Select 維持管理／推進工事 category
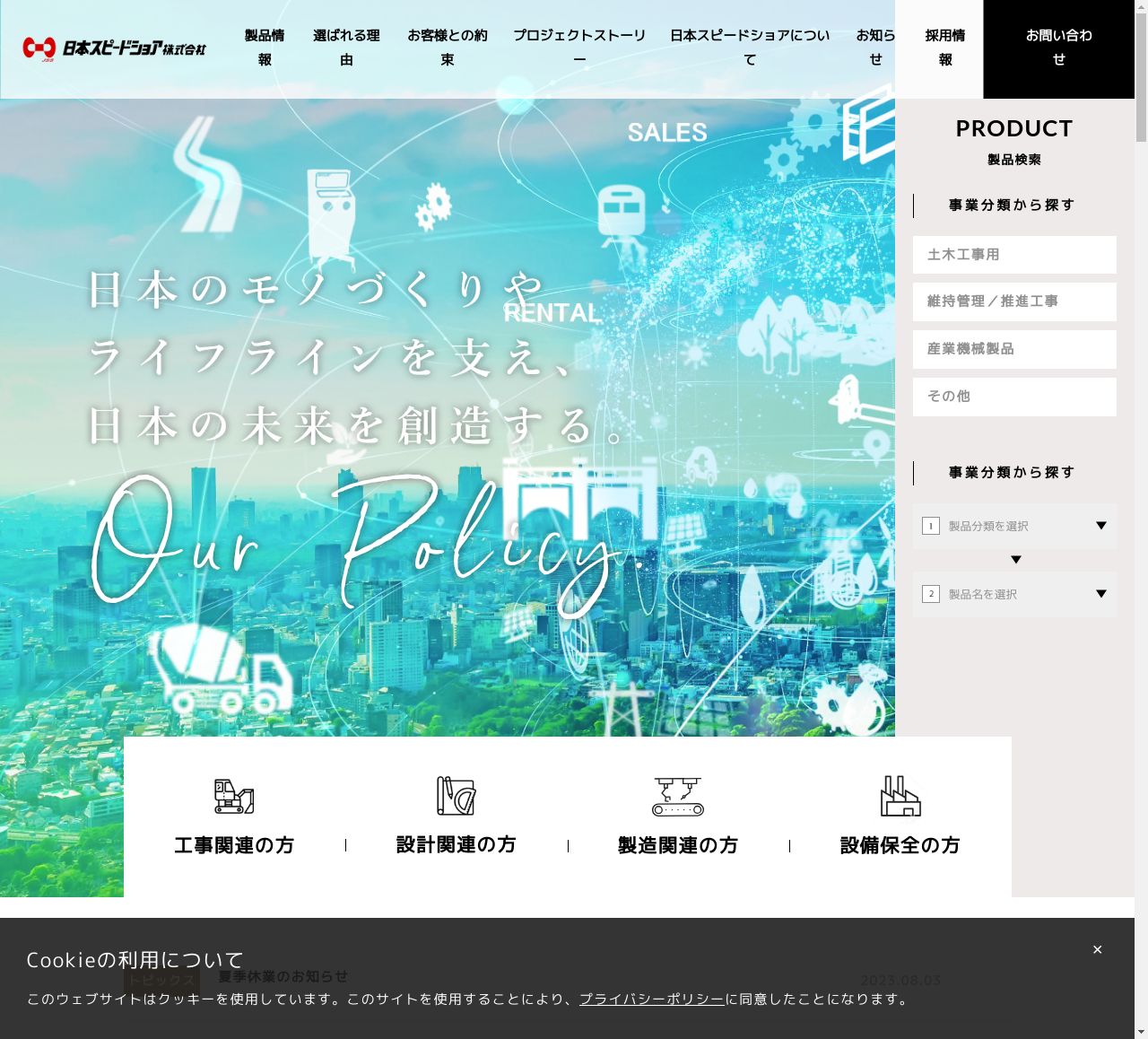Screen dimensions: 1148x1039 (x=1014, y=301)
